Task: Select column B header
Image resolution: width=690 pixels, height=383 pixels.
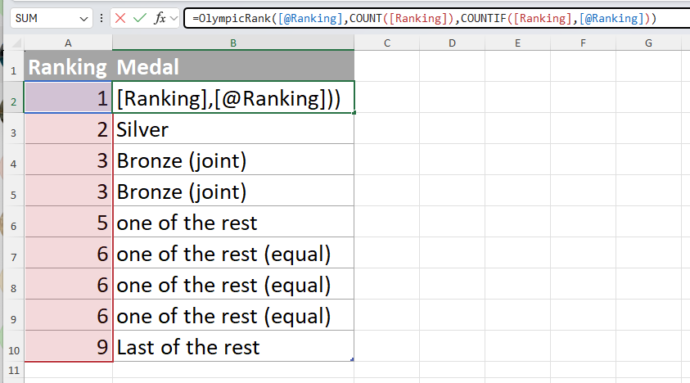Action: [x=233, y=43]
